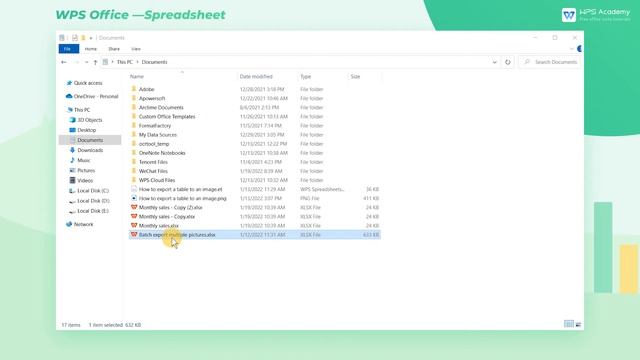The height and width of the screenshot is (360, 640).
Task: Select Monthly sales - Copy.xlsx file icon
Action: coord(133,216)
